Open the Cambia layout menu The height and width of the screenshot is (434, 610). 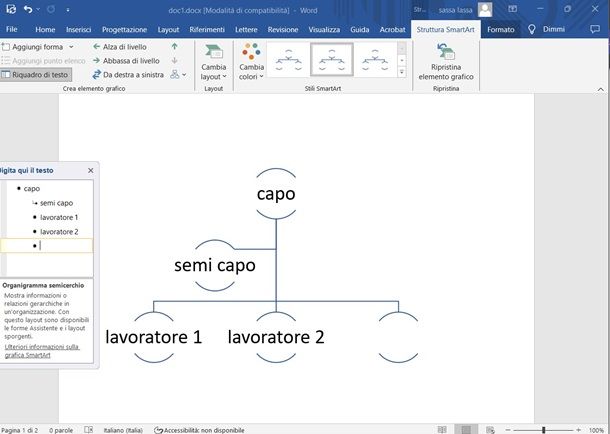point(214,62)
